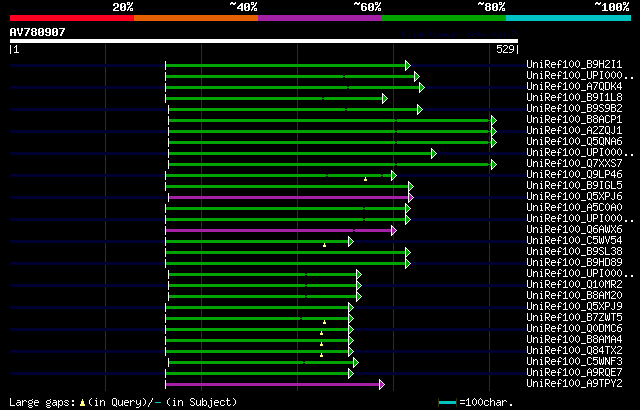Click the arrowhead ending the C5WNF3 alignment
The height and width of the screenshot is (410, 640).
pos(356,362)
